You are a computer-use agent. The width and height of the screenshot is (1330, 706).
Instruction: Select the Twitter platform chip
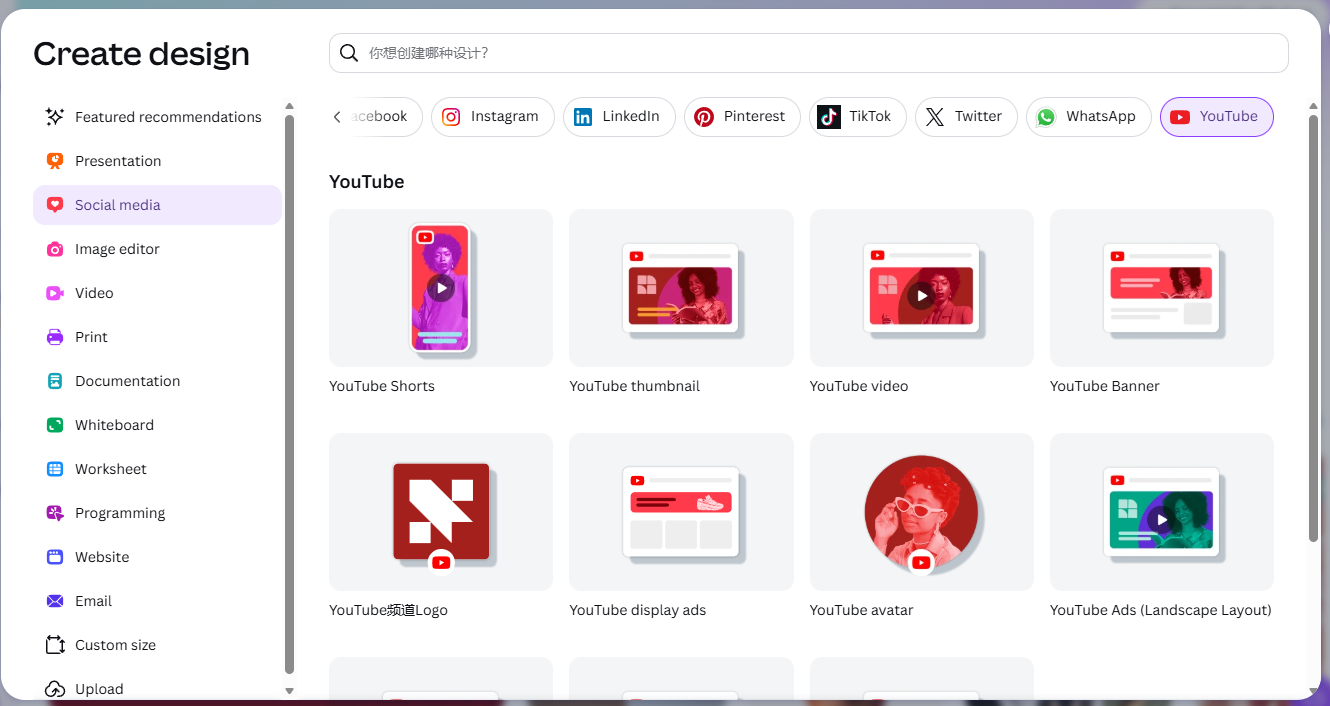[966, 117]
